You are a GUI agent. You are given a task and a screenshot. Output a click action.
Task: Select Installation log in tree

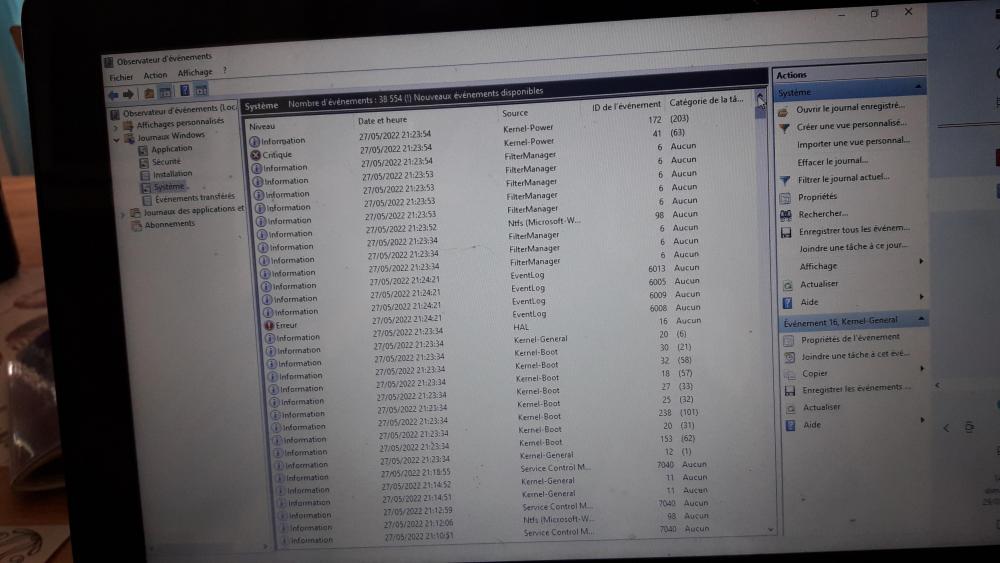click(172, 174)
